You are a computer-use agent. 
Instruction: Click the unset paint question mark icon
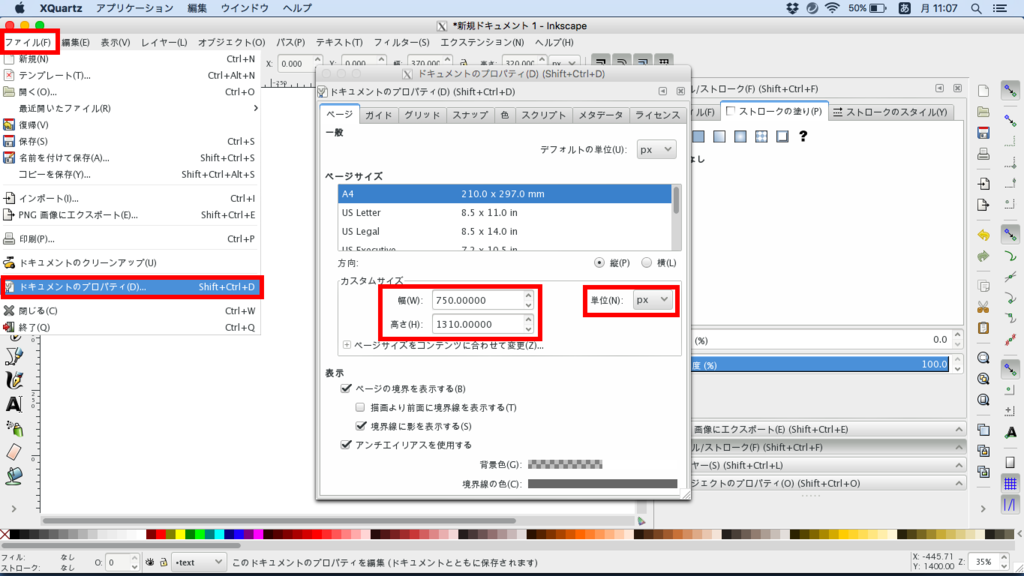[x=803, y=136]
